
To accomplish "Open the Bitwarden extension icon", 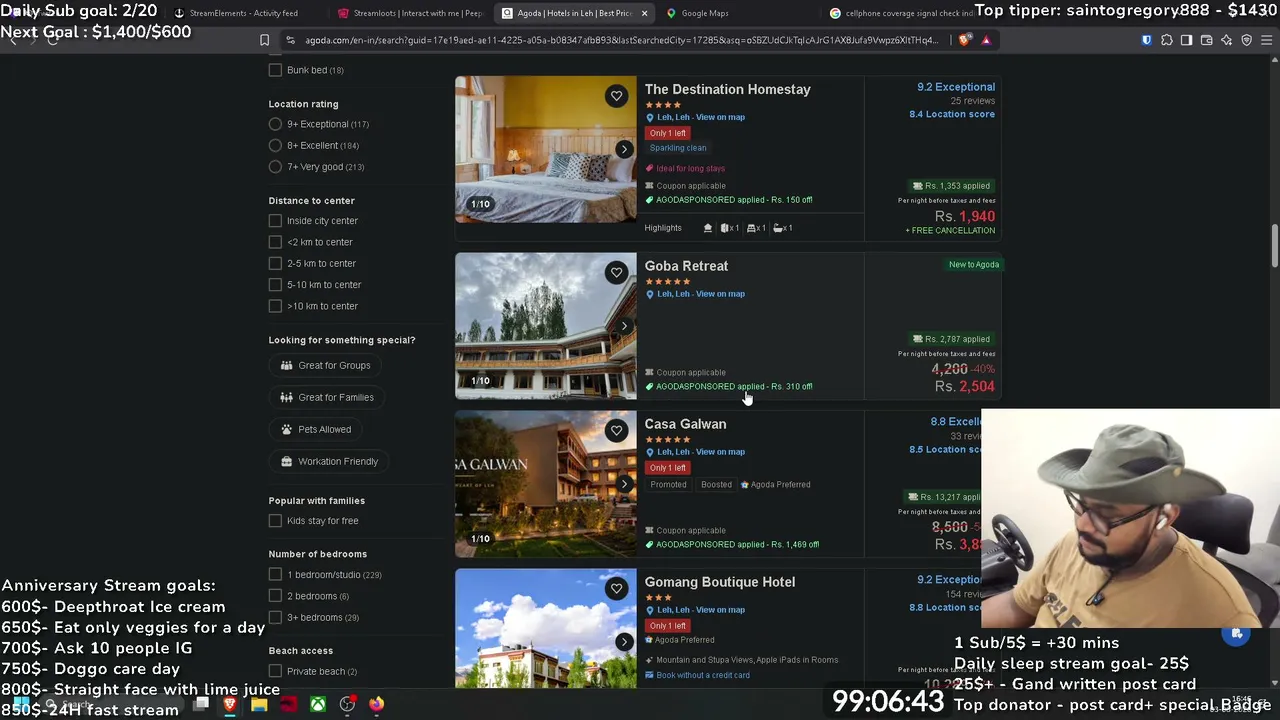I will 1146,40.
